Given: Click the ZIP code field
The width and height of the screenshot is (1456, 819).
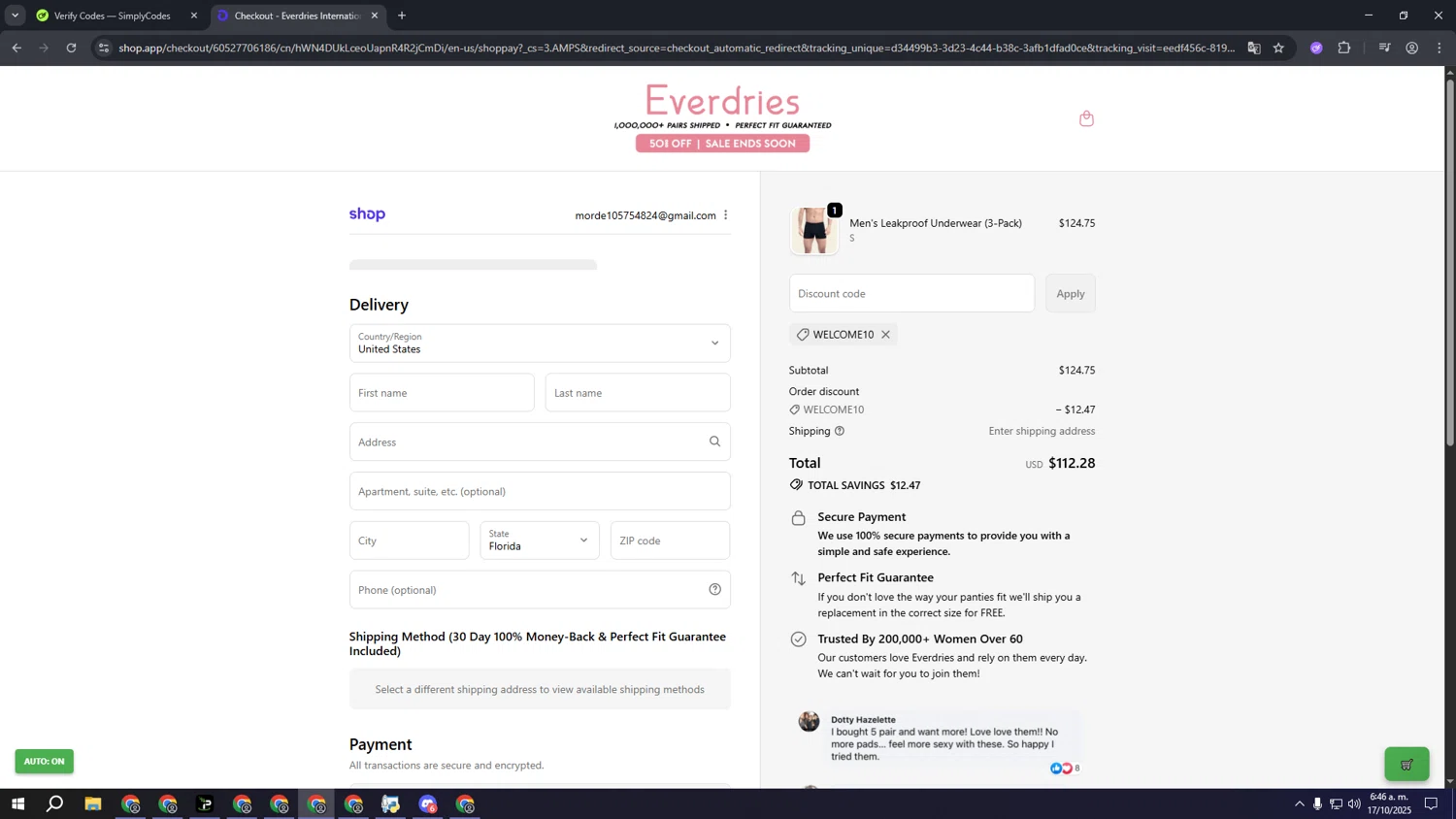Looking at the screenshot, I should click(670, 541).
